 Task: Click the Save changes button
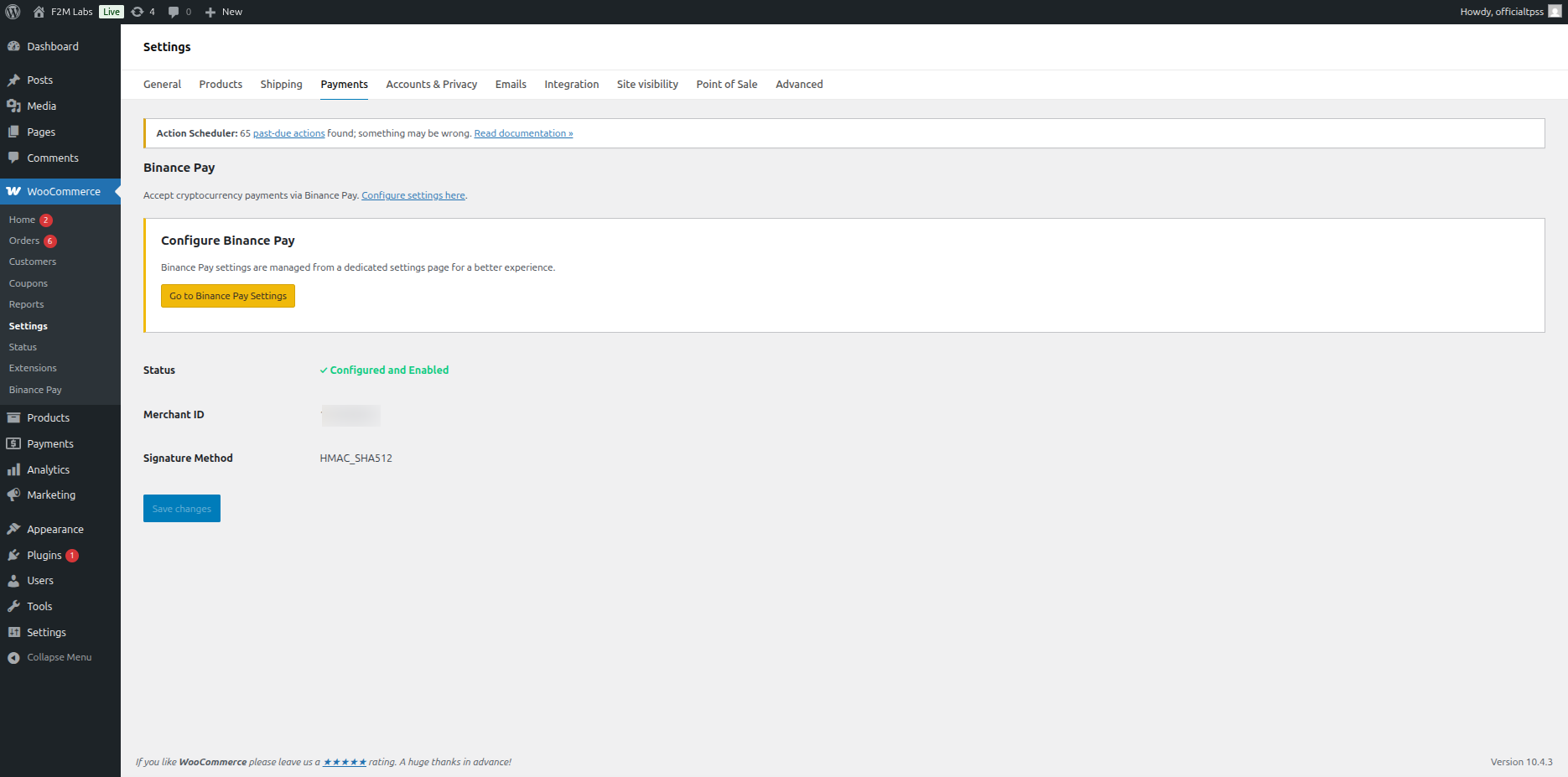[x=182, y=509]
